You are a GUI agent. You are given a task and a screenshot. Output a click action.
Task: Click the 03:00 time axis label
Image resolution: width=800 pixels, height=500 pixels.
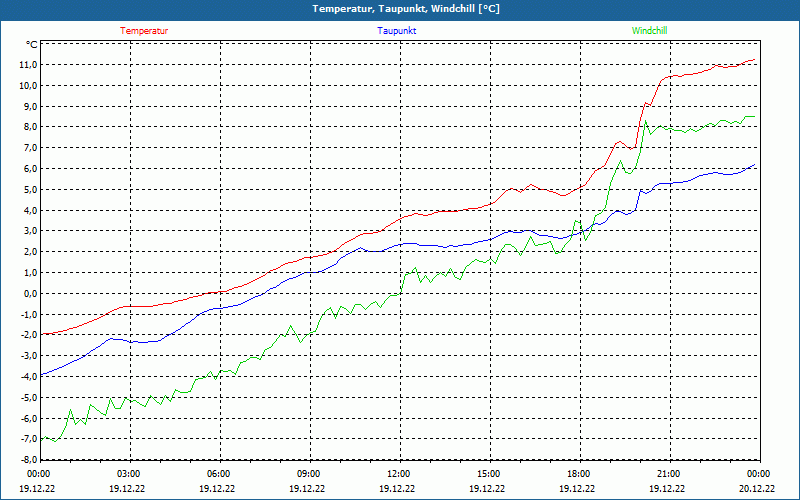click(129, 474)
